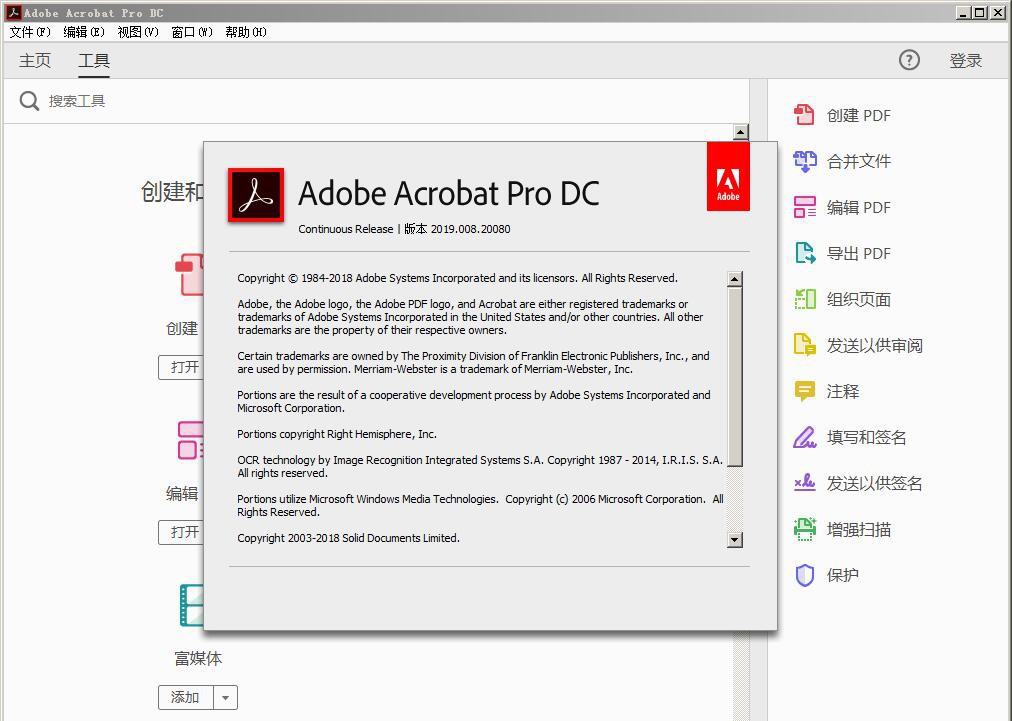This screenshot has height=721, width=1012.
Task: Click the About dialog scroll down arrow
Action: coord(734,540)
